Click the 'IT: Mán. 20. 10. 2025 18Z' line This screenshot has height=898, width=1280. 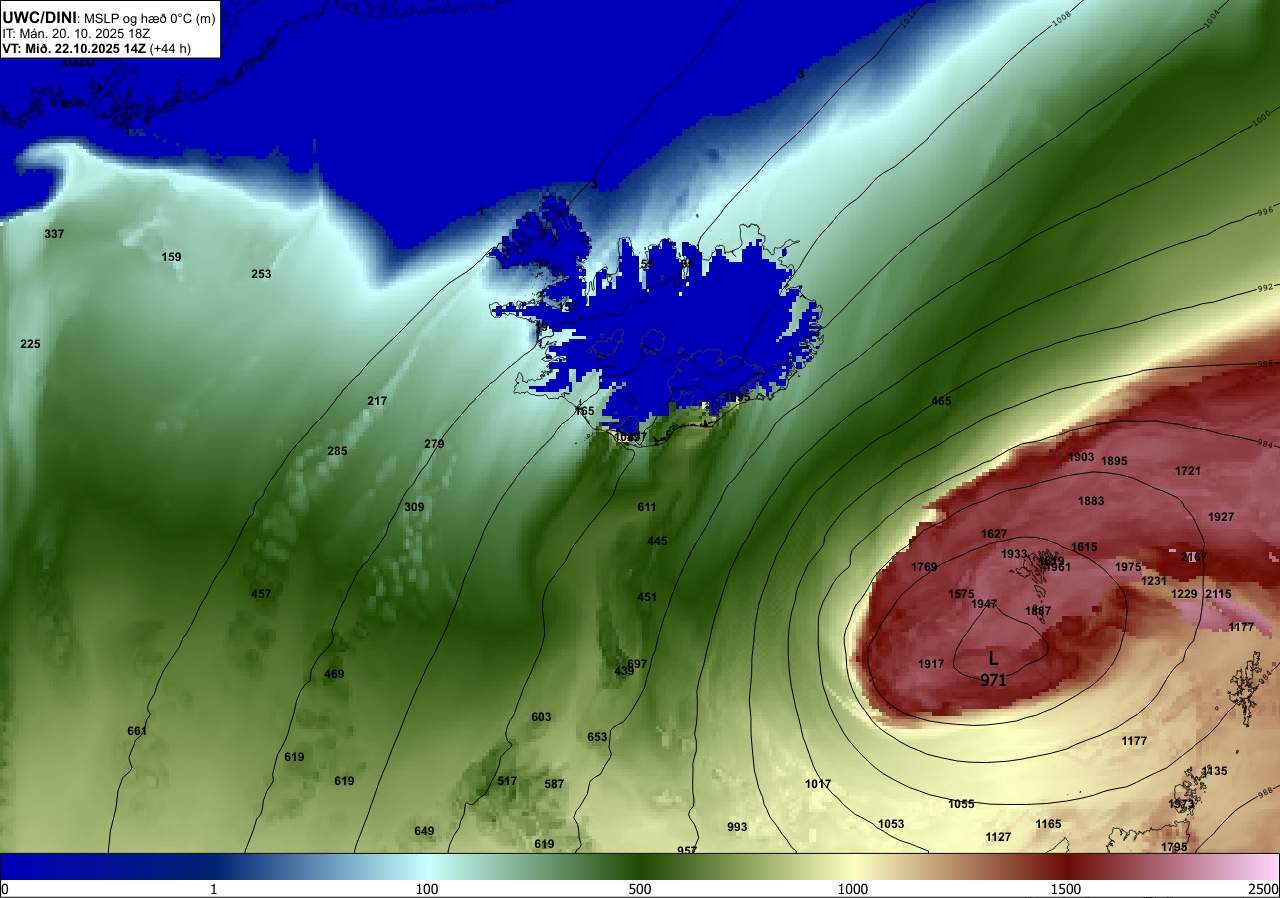(x=74, y=33)
